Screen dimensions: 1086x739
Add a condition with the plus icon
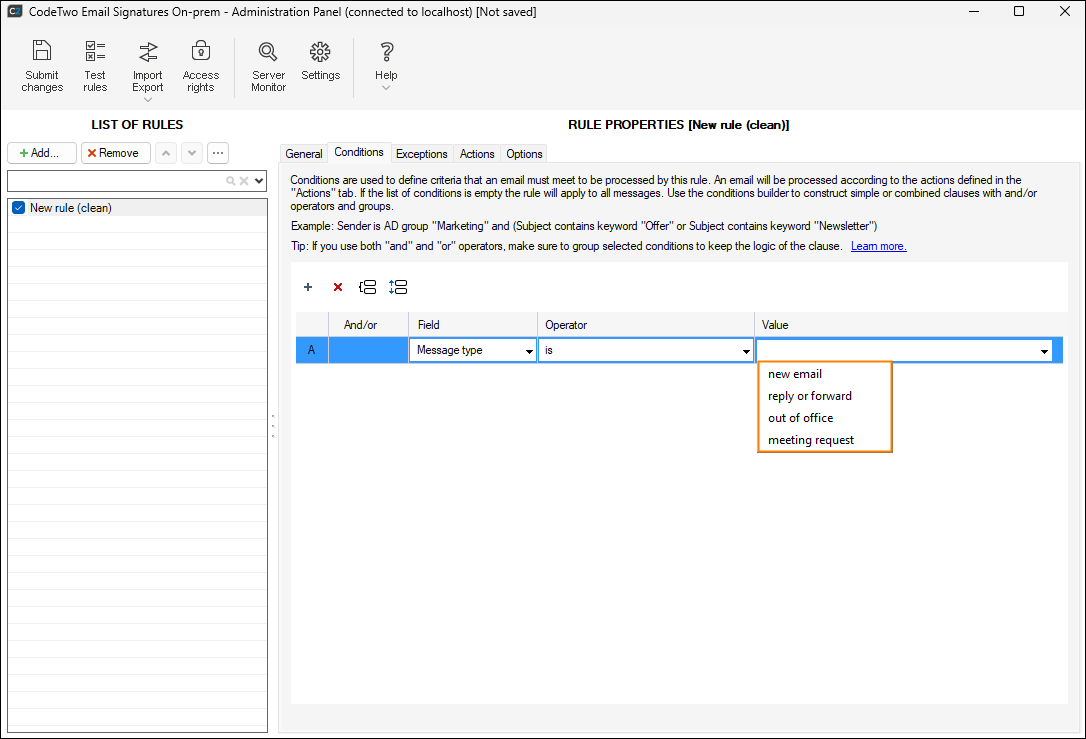tap(308, 287)
